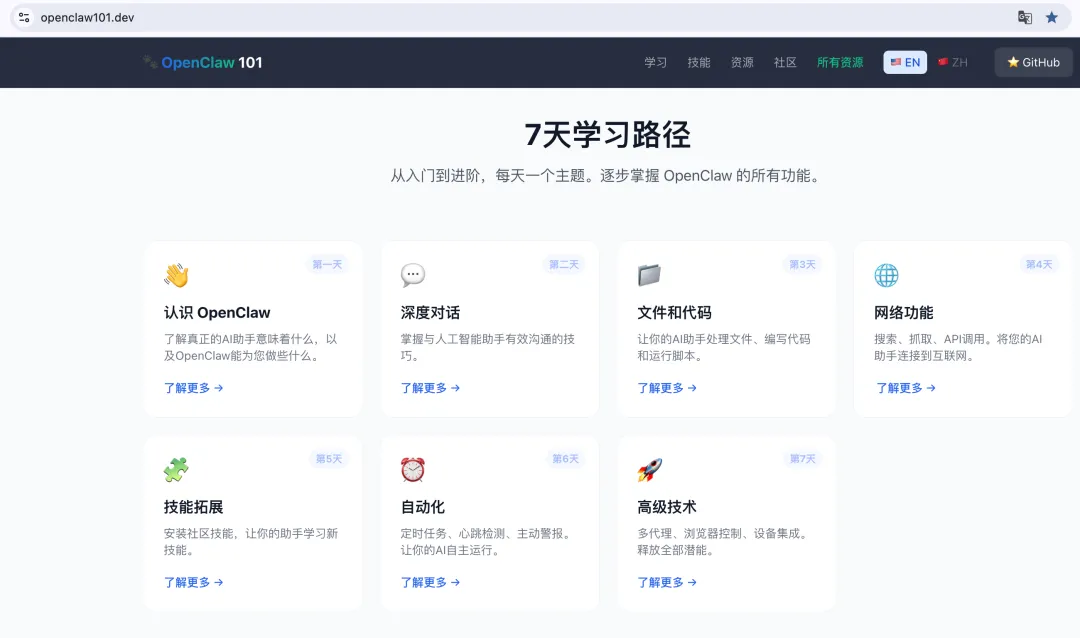Open the OpenClaw 101 logo home link
This screenshot has height=638, width=1080.
click(202, 63)
